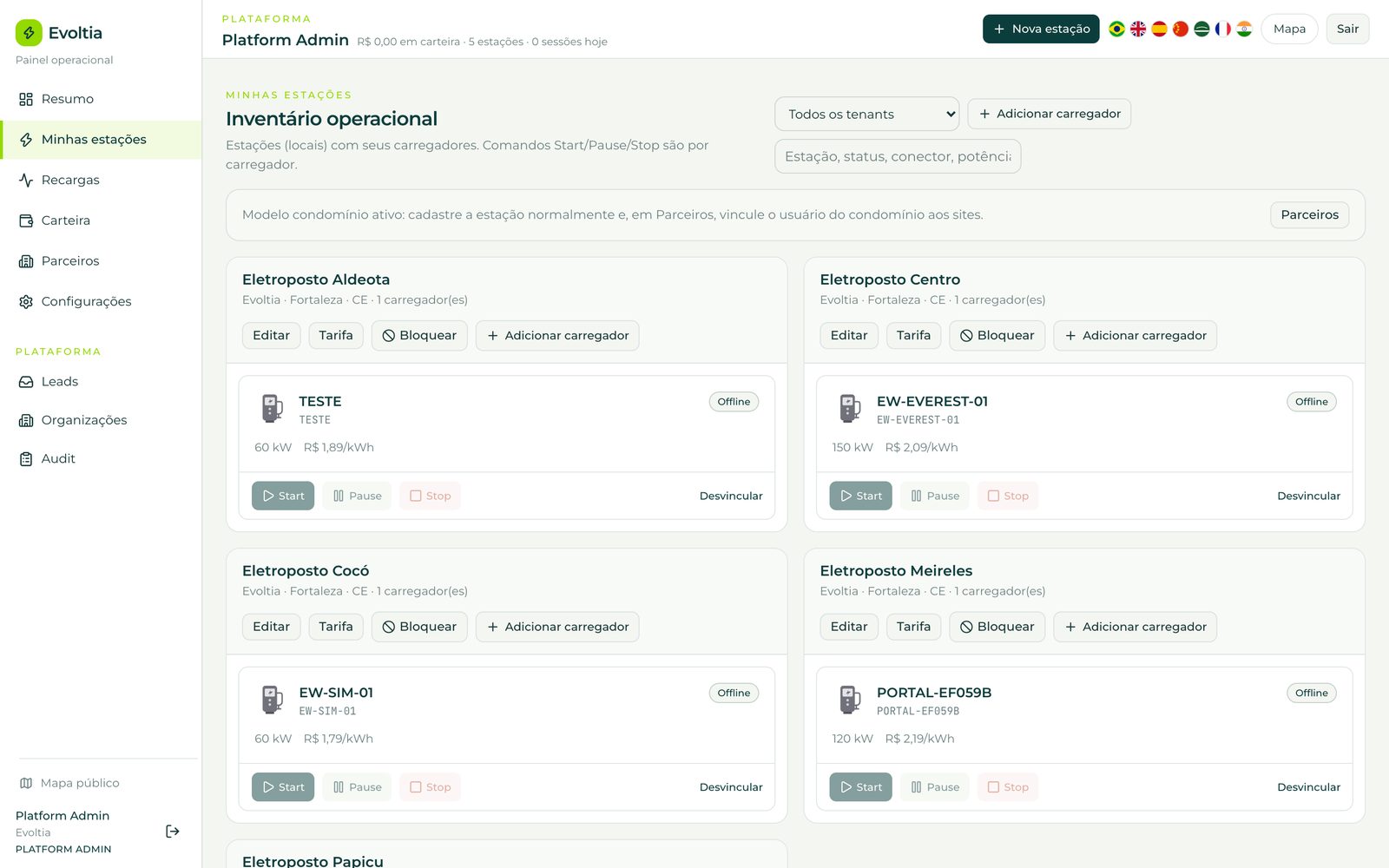Stop the EW-SIM-01 charger

(431, 787)
